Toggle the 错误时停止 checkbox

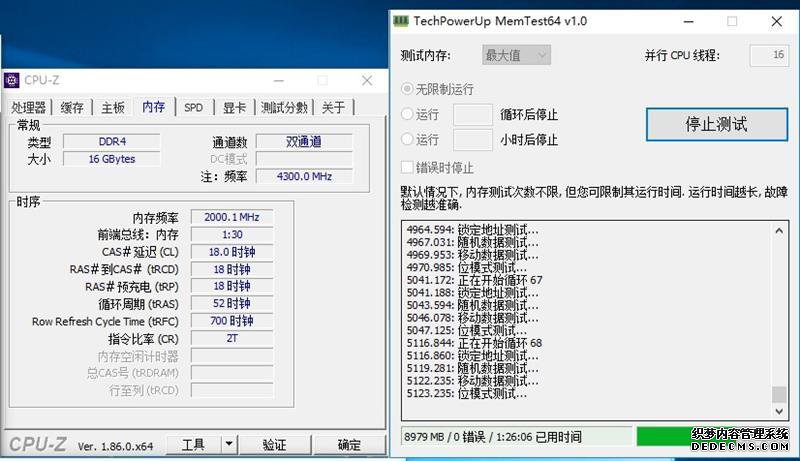(407, 167)
